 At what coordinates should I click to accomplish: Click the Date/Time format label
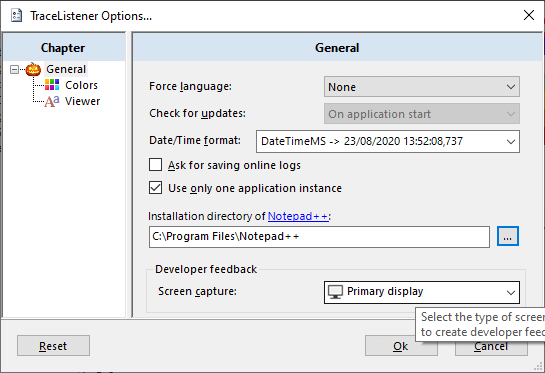click(x=195, y=140)
